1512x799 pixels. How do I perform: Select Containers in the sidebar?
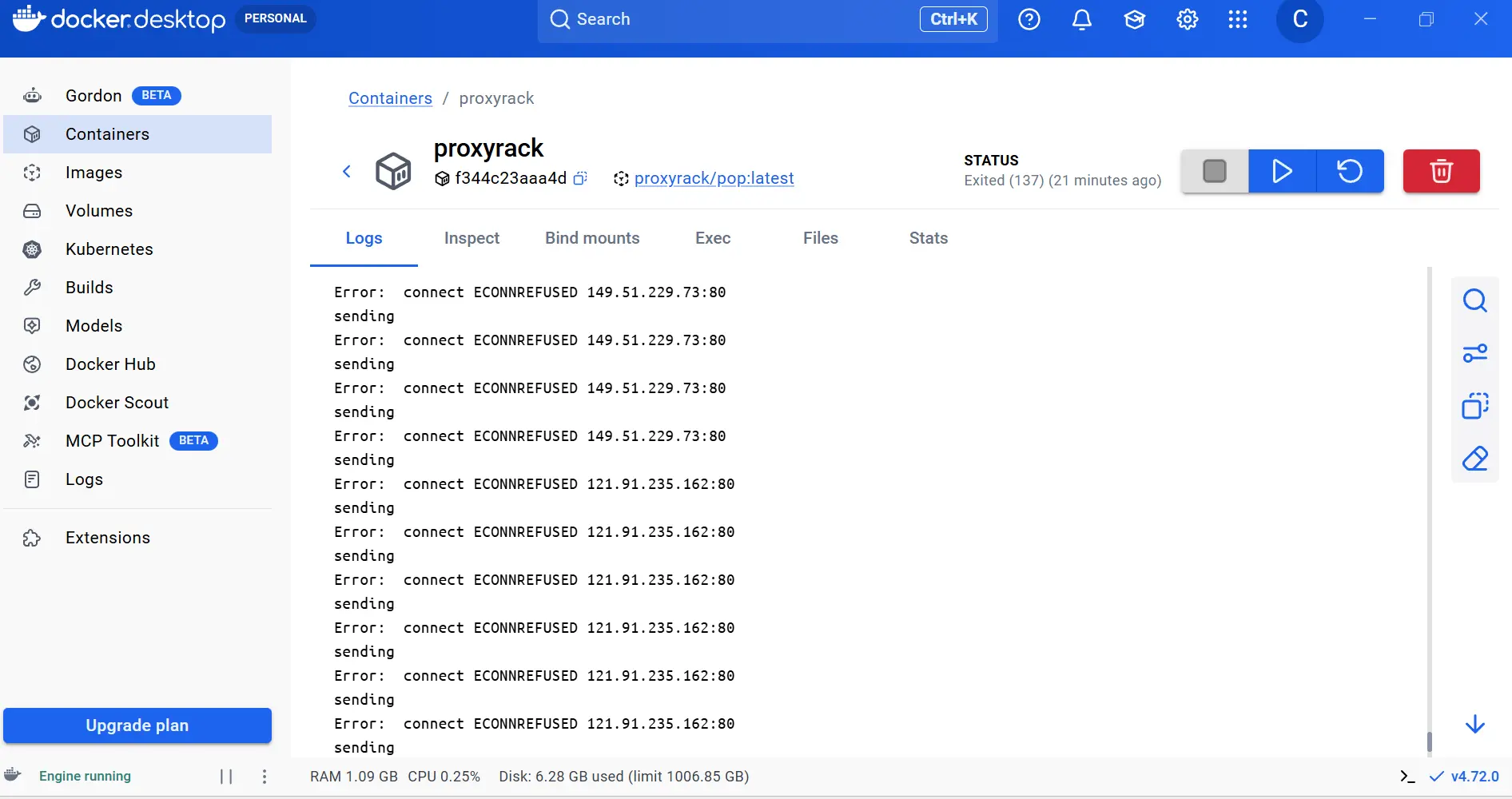tap(137, 134)
